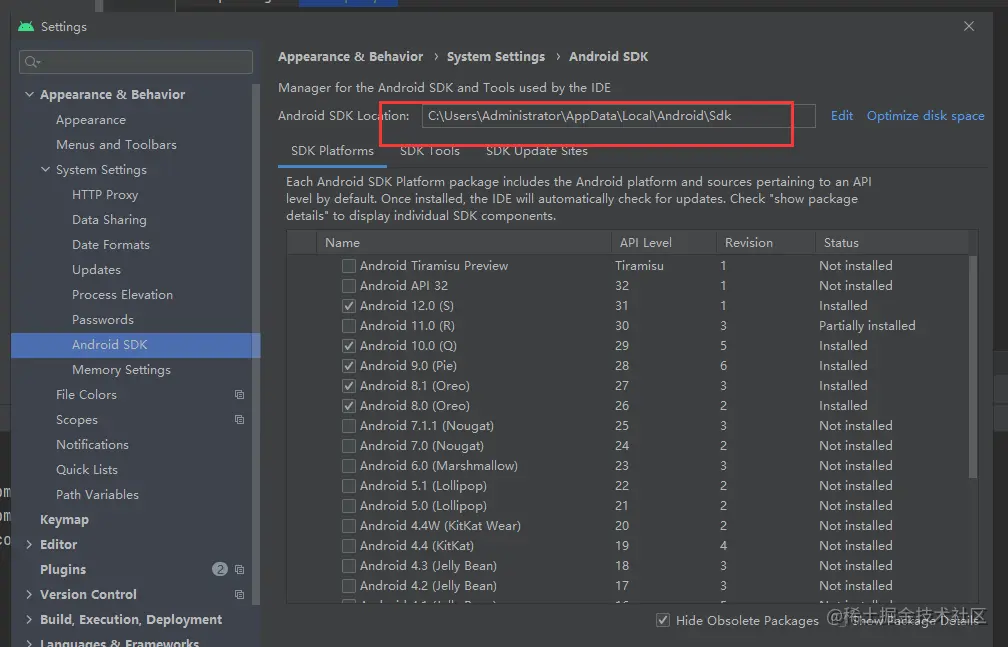Click into the Settings search field

[136, 62]
